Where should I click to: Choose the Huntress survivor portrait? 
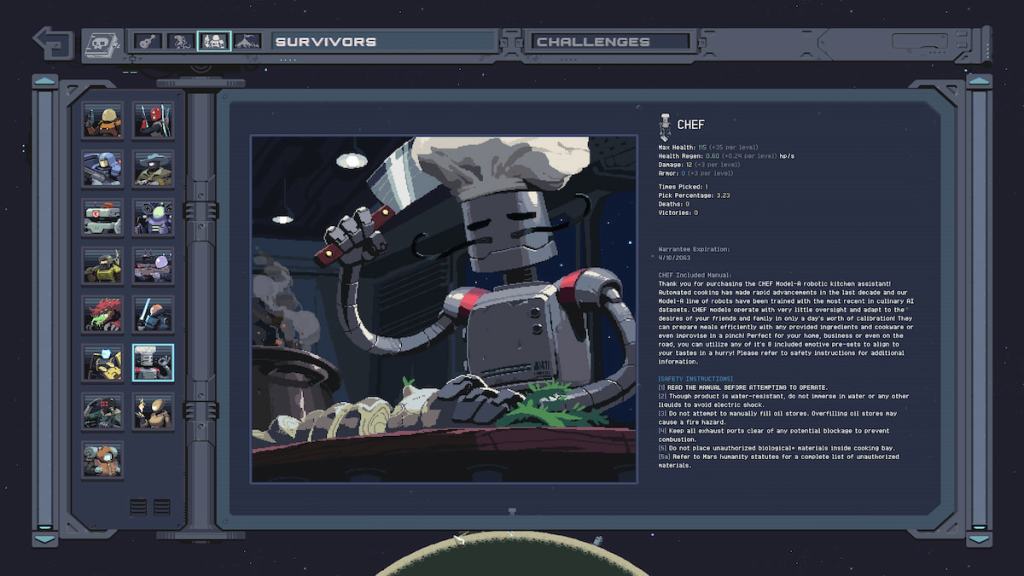[x=153, y=121]
